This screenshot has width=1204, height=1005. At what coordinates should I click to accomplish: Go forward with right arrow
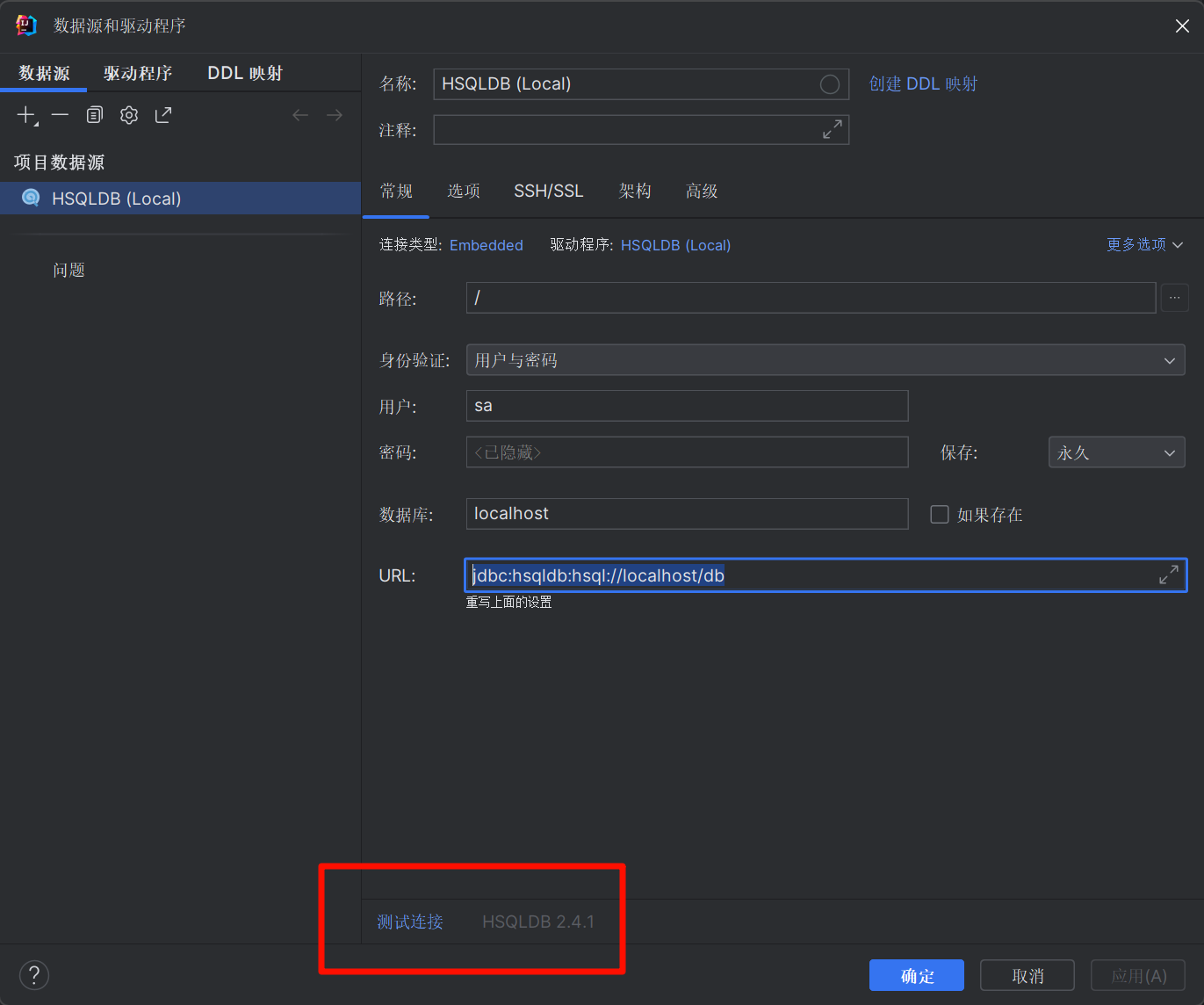335,115
